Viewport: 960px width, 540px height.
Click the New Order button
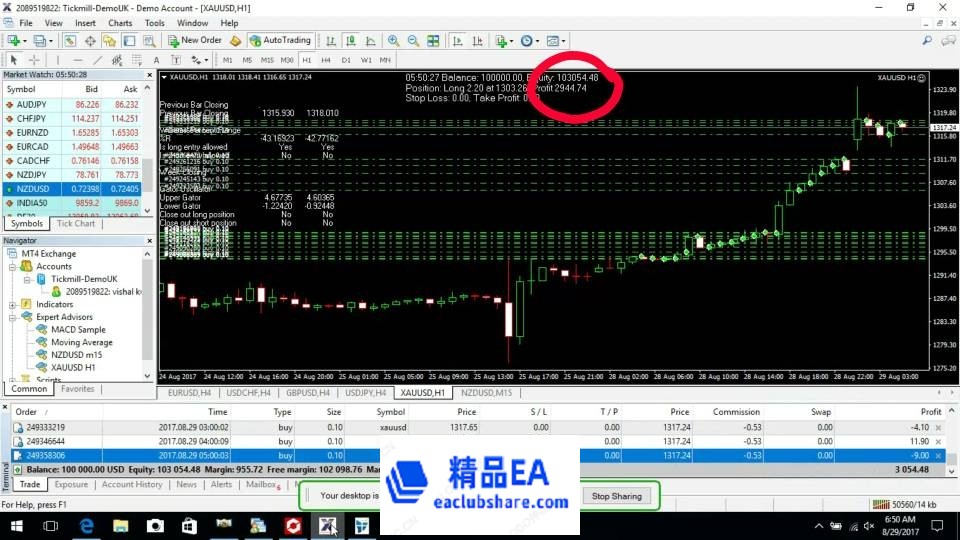(x=195, y=40)
